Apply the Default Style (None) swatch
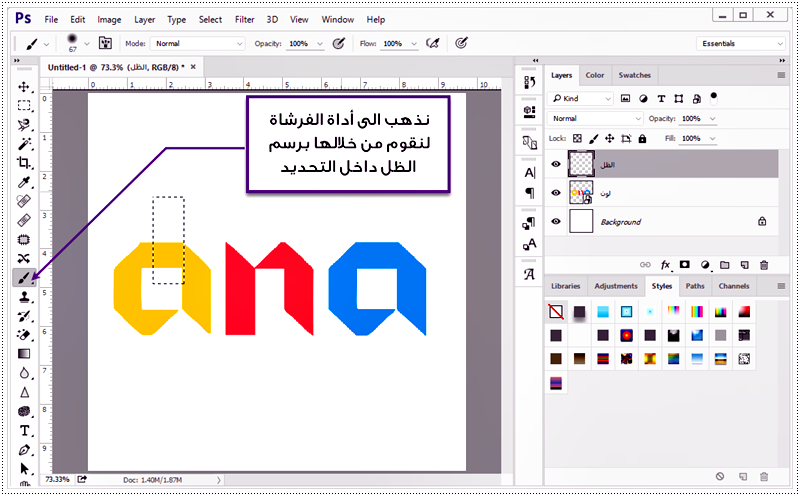 [556, 311]
